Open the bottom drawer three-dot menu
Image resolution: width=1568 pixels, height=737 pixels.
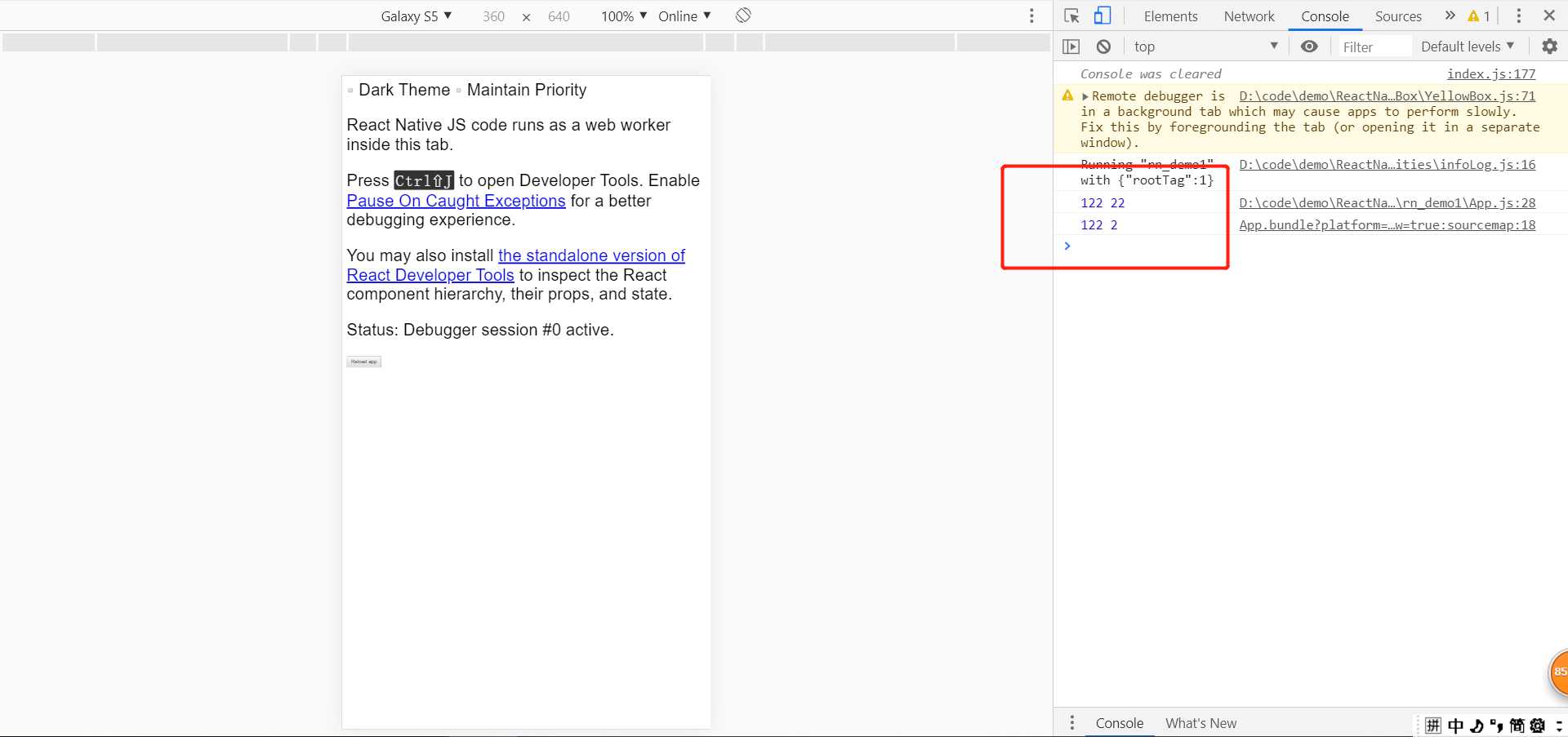tap(1071, 722)
